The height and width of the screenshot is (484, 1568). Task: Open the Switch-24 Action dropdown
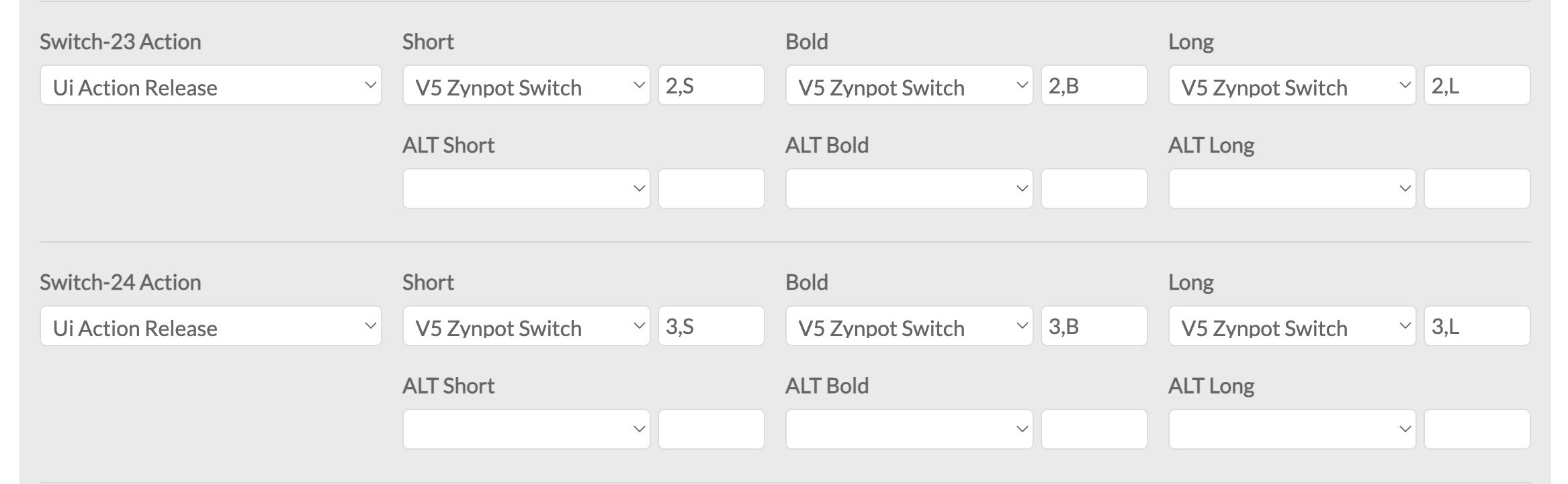210,326
